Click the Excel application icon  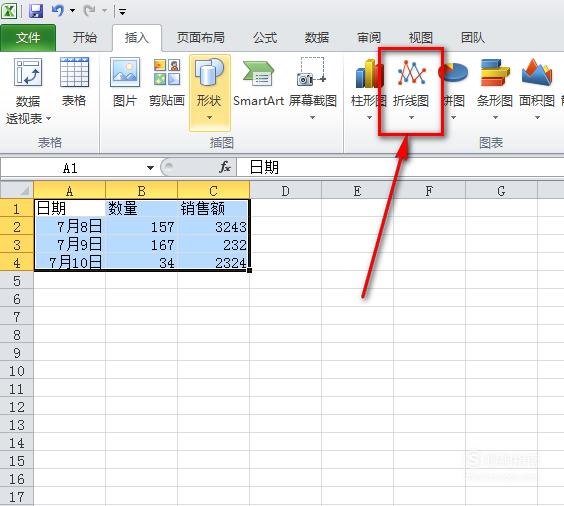pyautogui.click(x=9, y=10)
